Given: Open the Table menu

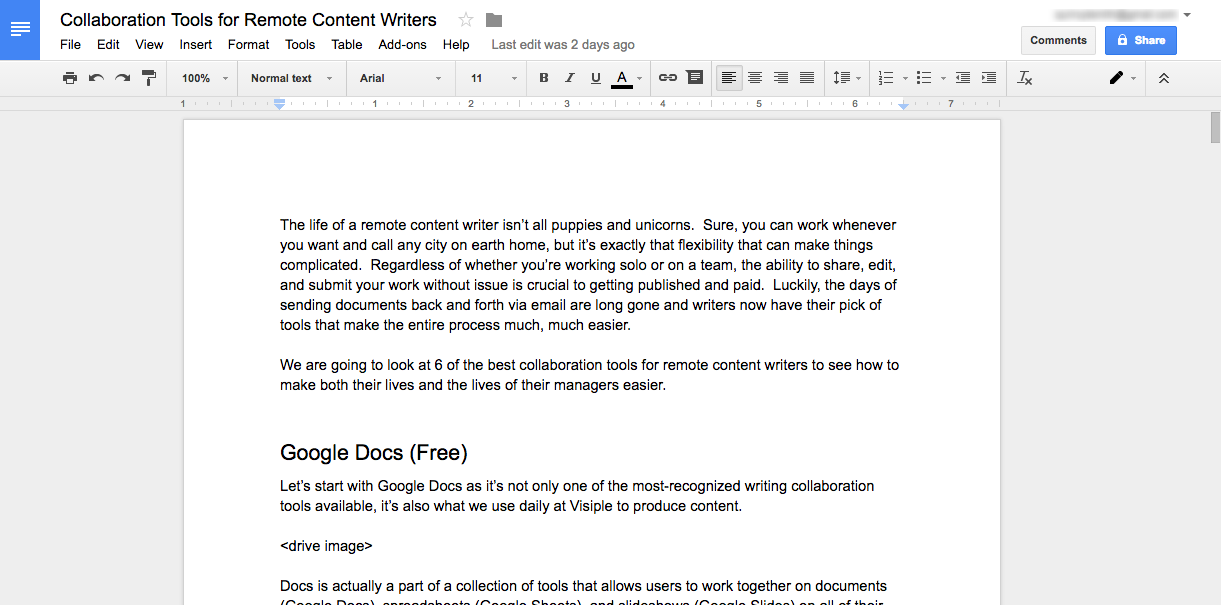Looking at the screenshot, I should [347, 44].
